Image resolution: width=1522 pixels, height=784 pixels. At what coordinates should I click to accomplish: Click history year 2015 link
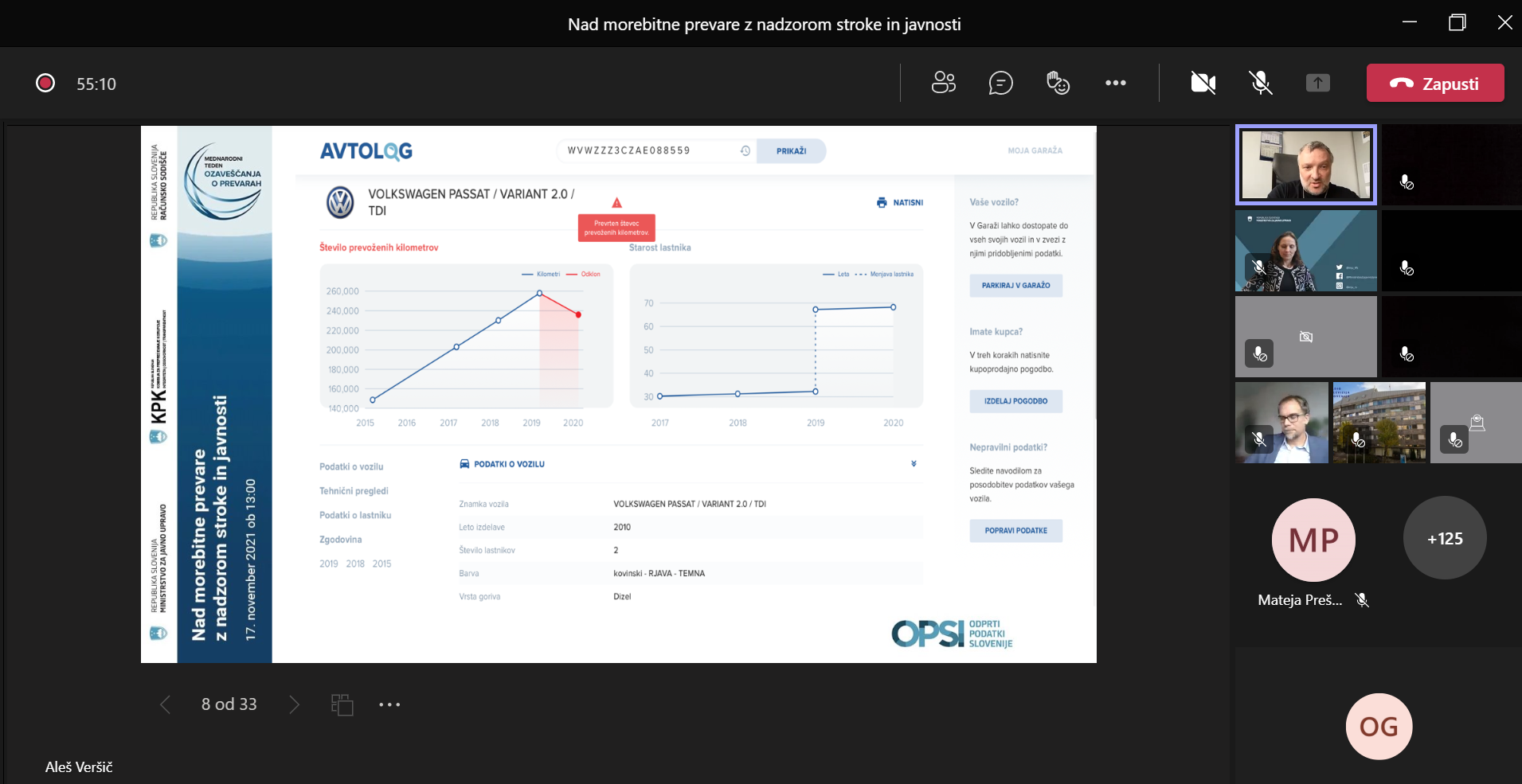pyautogui.click(x=382, y=564)
